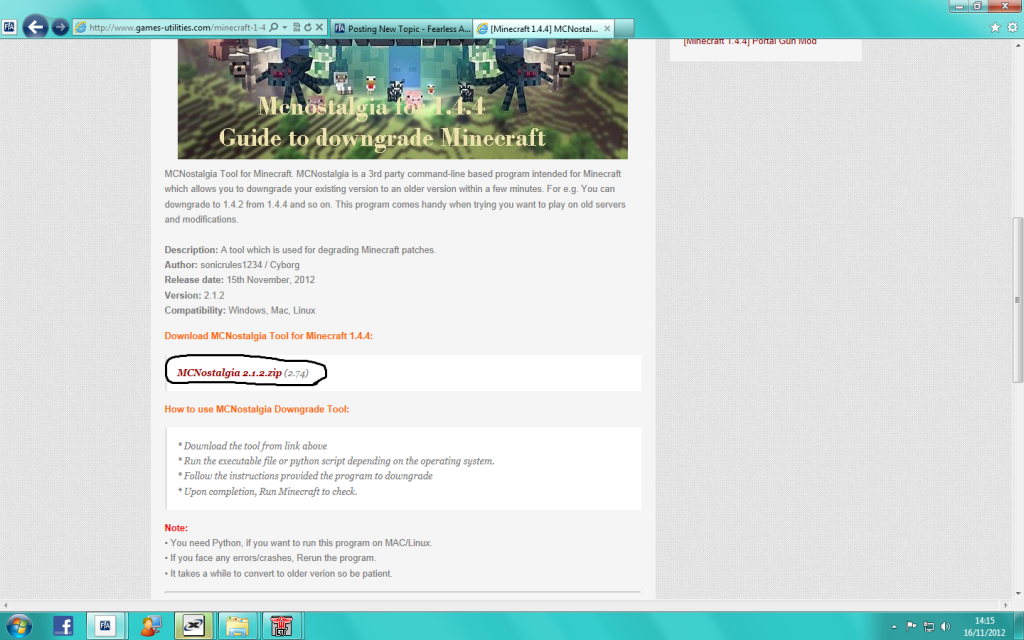Open Windows Explorer folder on taskbar

tap(237, 626)
